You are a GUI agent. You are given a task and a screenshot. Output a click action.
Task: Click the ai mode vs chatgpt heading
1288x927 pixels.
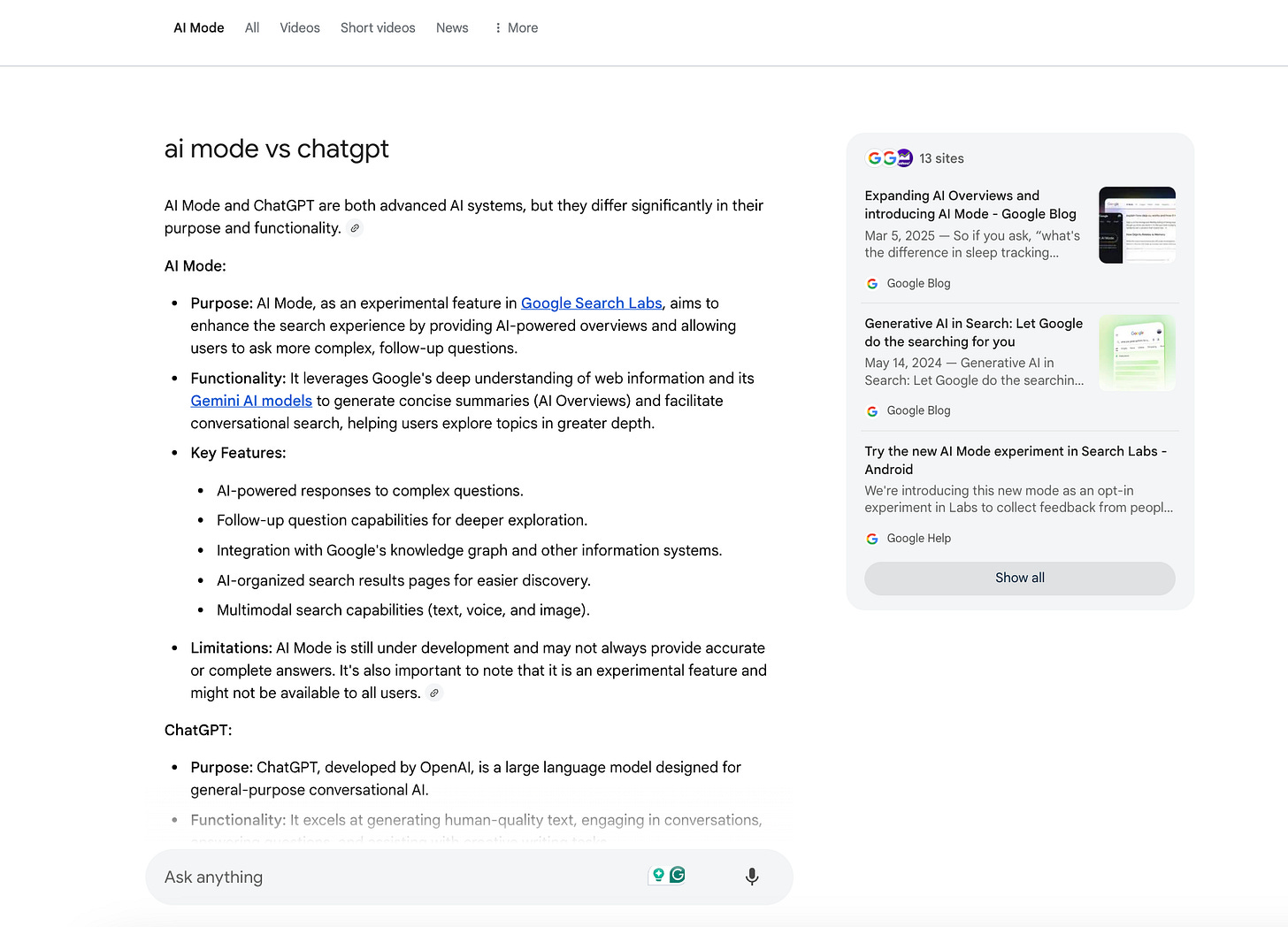277,149
